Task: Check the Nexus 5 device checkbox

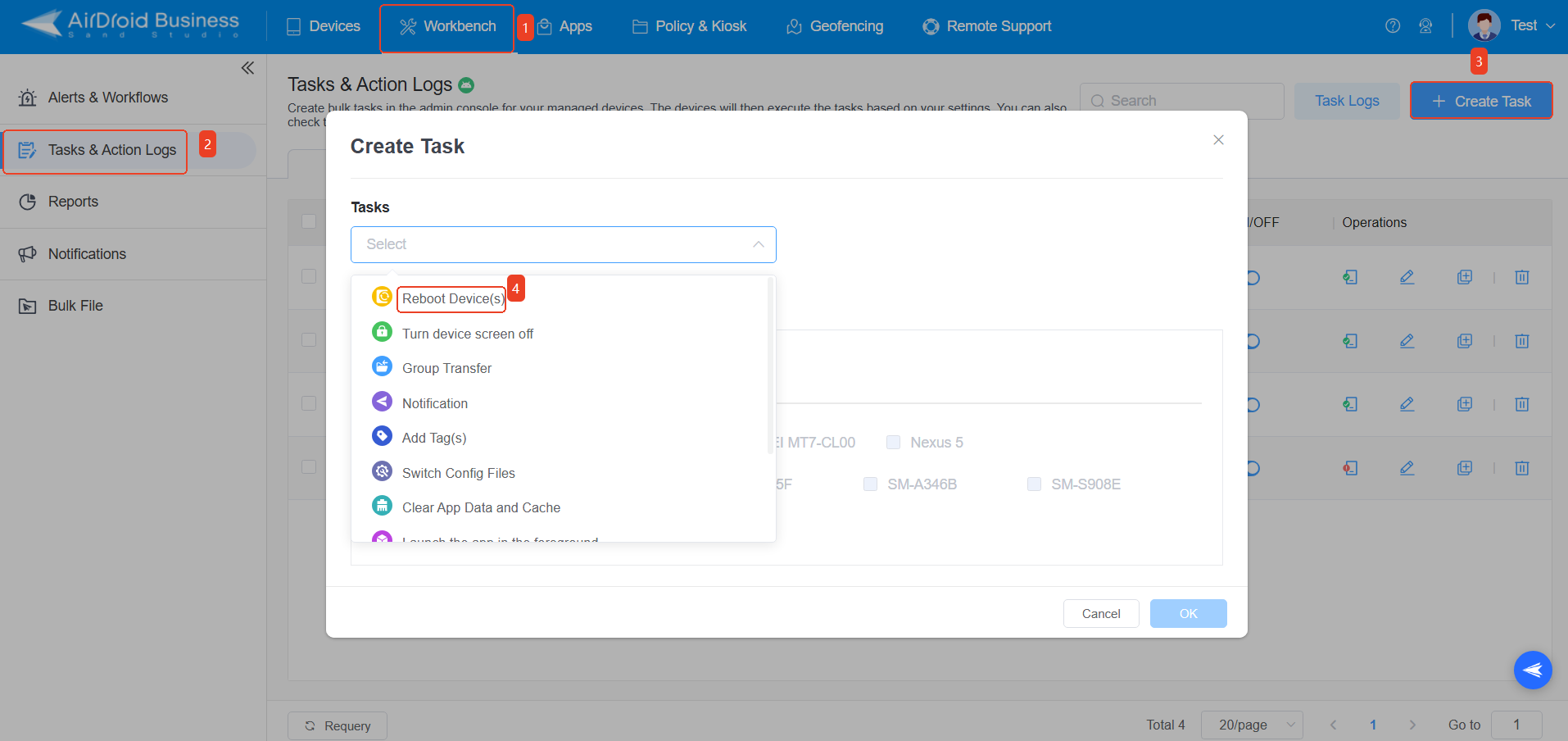Action: pyautogui.click(x=892, y=442)
